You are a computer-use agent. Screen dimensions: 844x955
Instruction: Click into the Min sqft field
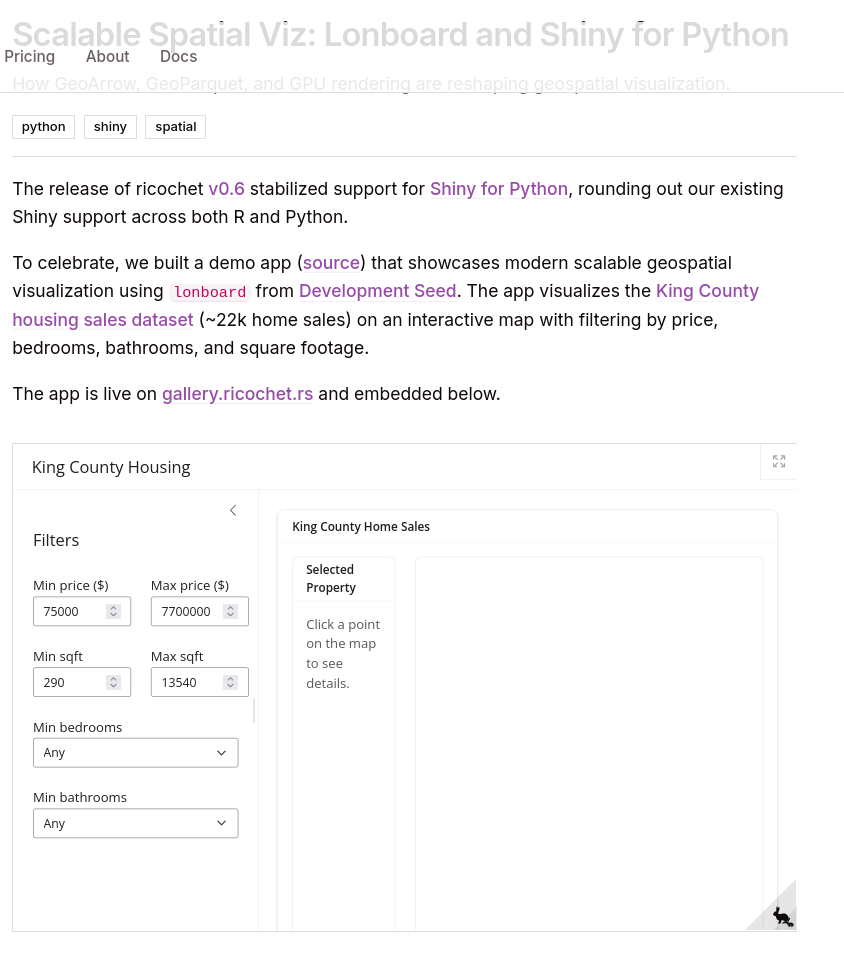click(82, 682)
